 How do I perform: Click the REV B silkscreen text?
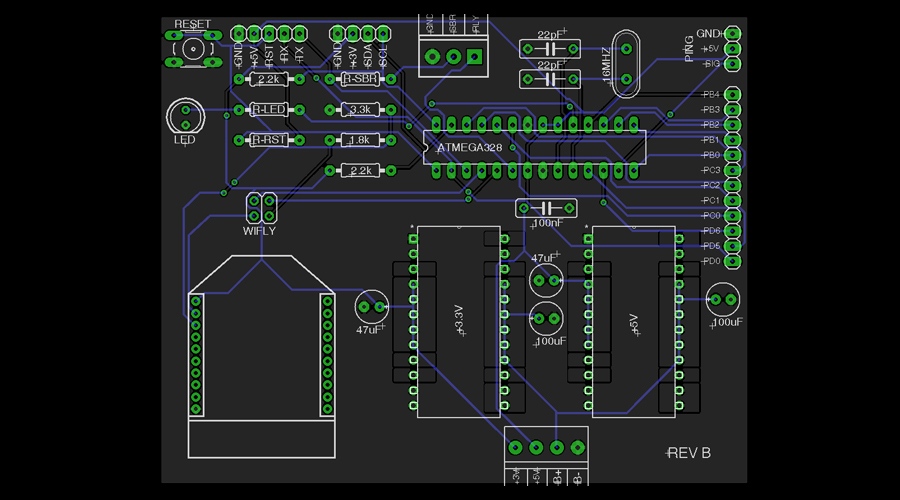click(x=688, y=453)
